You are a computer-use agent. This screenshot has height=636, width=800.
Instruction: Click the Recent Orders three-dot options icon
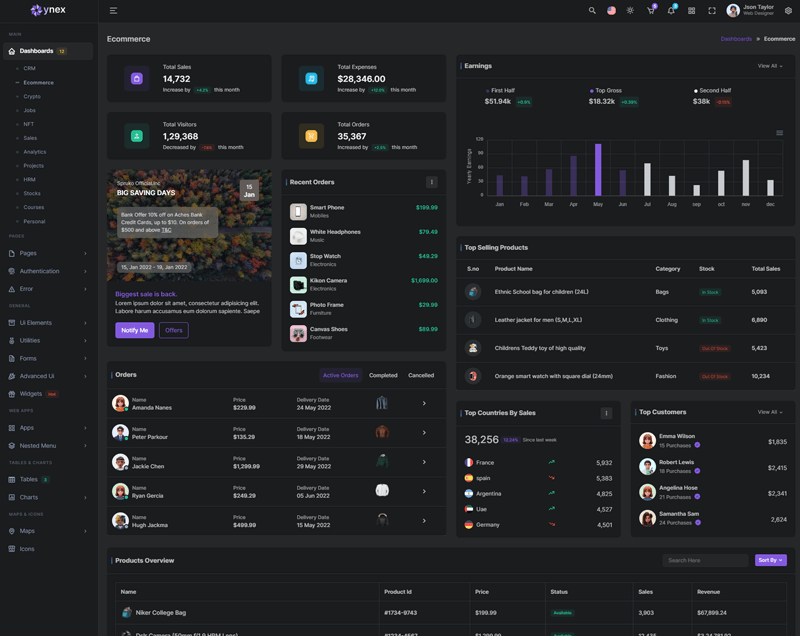click(x=432, y=182)
